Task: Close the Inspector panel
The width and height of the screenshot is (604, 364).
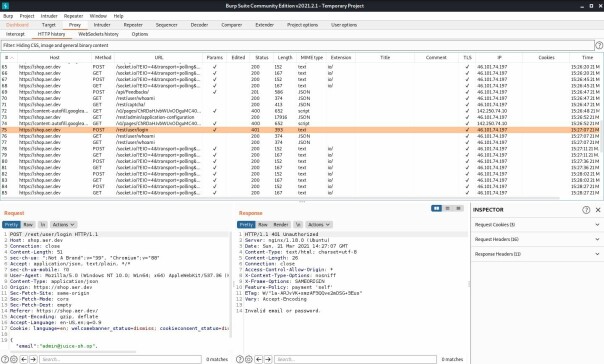Action: pyautogui.click(x=598, y=210)
